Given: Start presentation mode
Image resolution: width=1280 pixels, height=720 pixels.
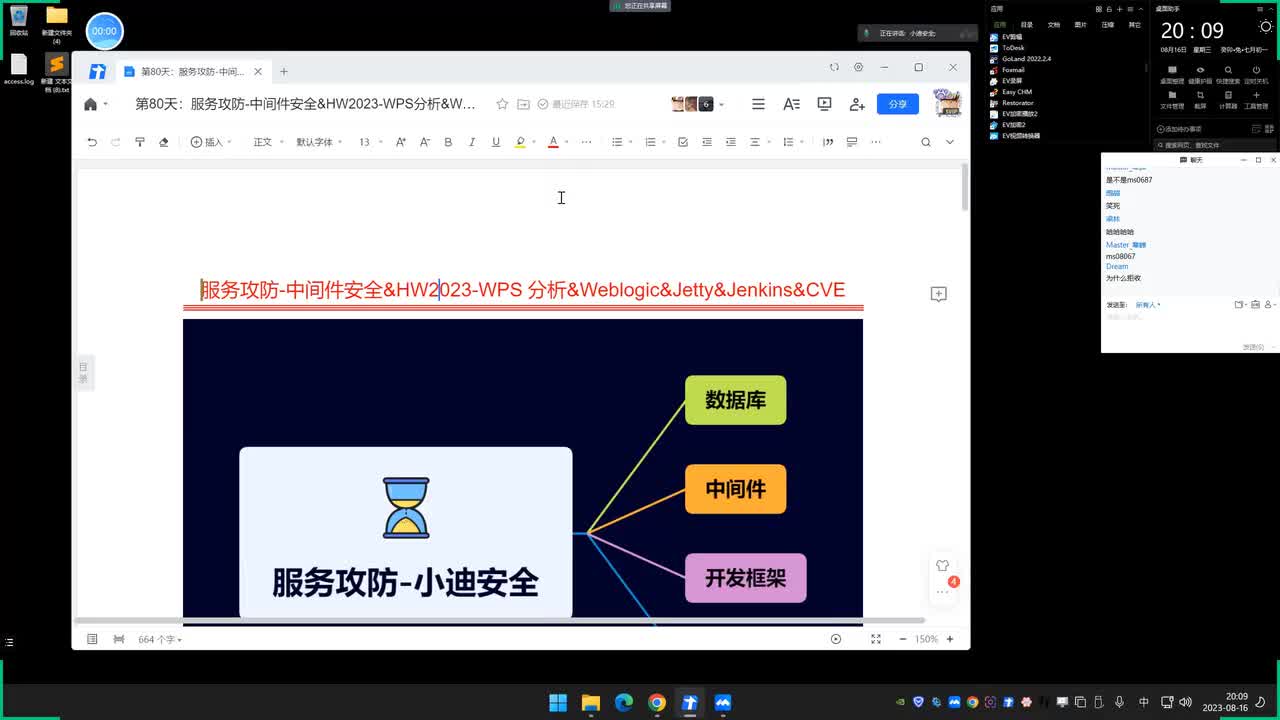Looking at the screenshot, I should (824, 104).
